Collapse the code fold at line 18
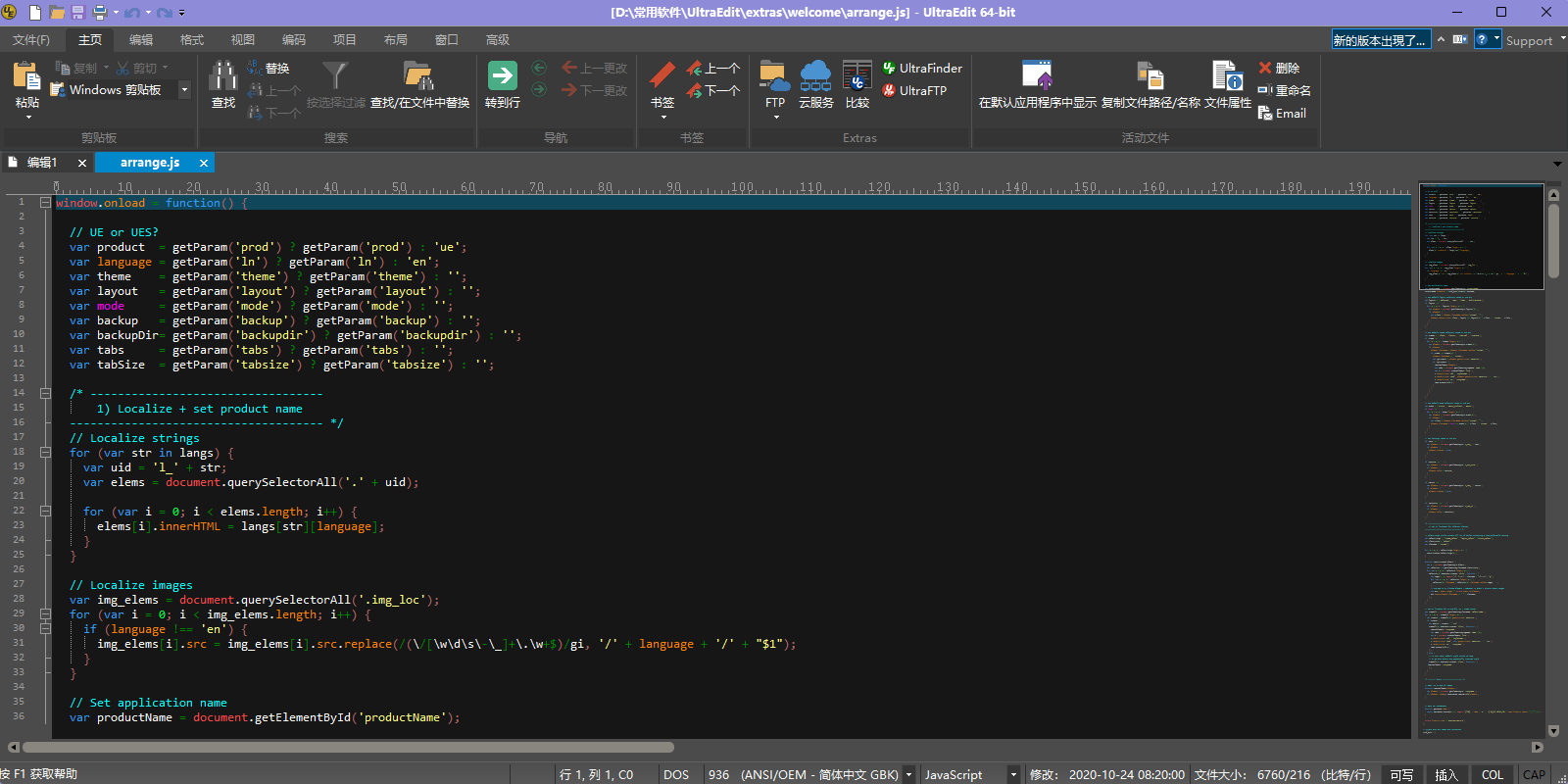The width and height of the screenshot is (1568, 784). pos(45,453)
